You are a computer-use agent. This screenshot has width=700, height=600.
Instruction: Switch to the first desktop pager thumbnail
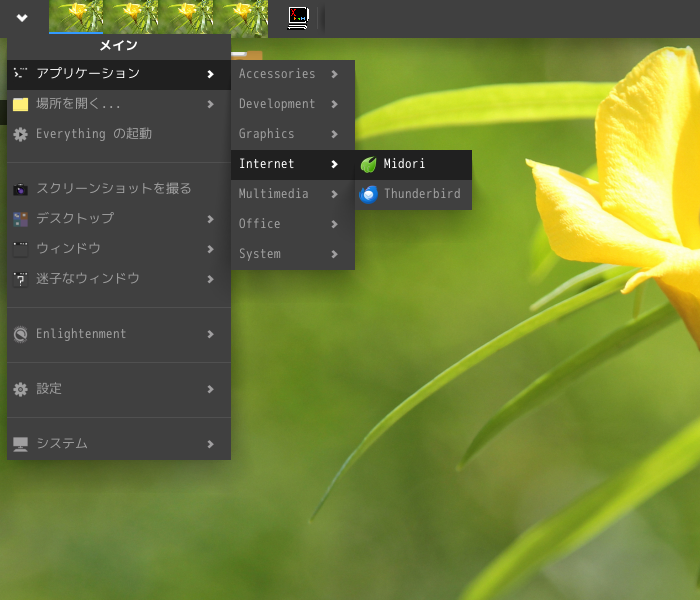(x=76, y=17)
